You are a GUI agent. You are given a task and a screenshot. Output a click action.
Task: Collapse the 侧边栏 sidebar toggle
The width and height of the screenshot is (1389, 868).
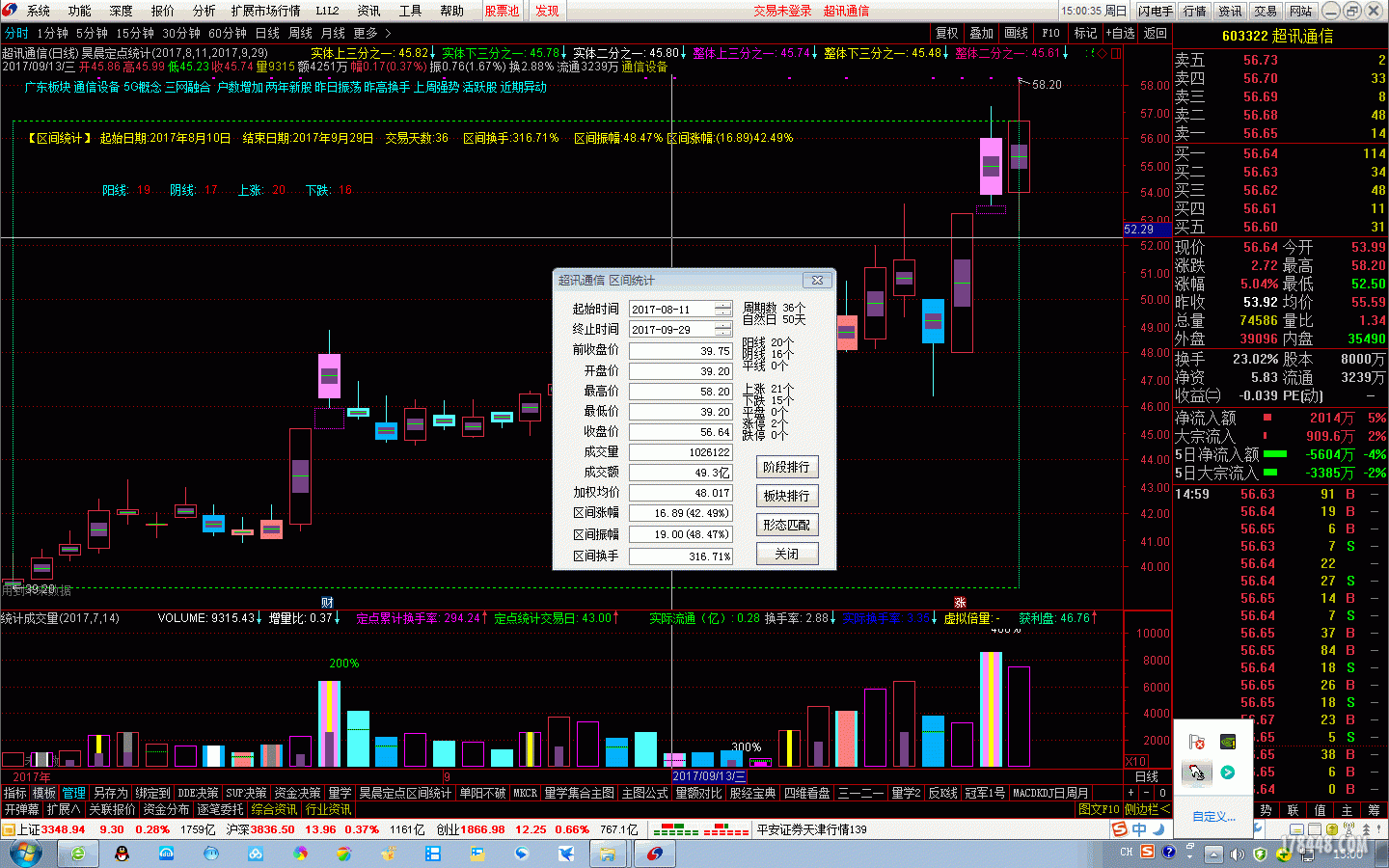click(x=1147, y=809)
